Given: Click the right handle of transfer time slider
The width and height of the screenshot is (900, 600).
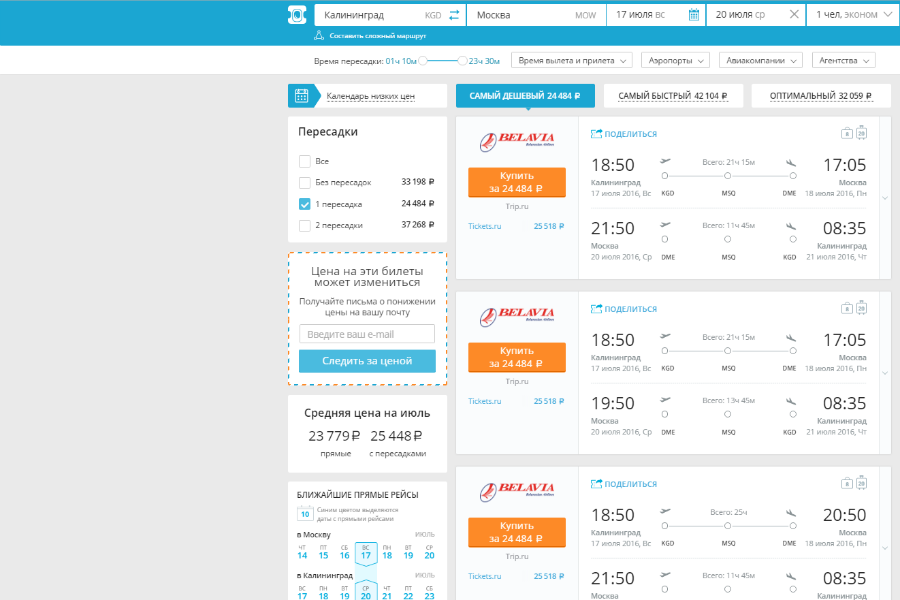Looking at the screenshot, I should tap(462, 61).
